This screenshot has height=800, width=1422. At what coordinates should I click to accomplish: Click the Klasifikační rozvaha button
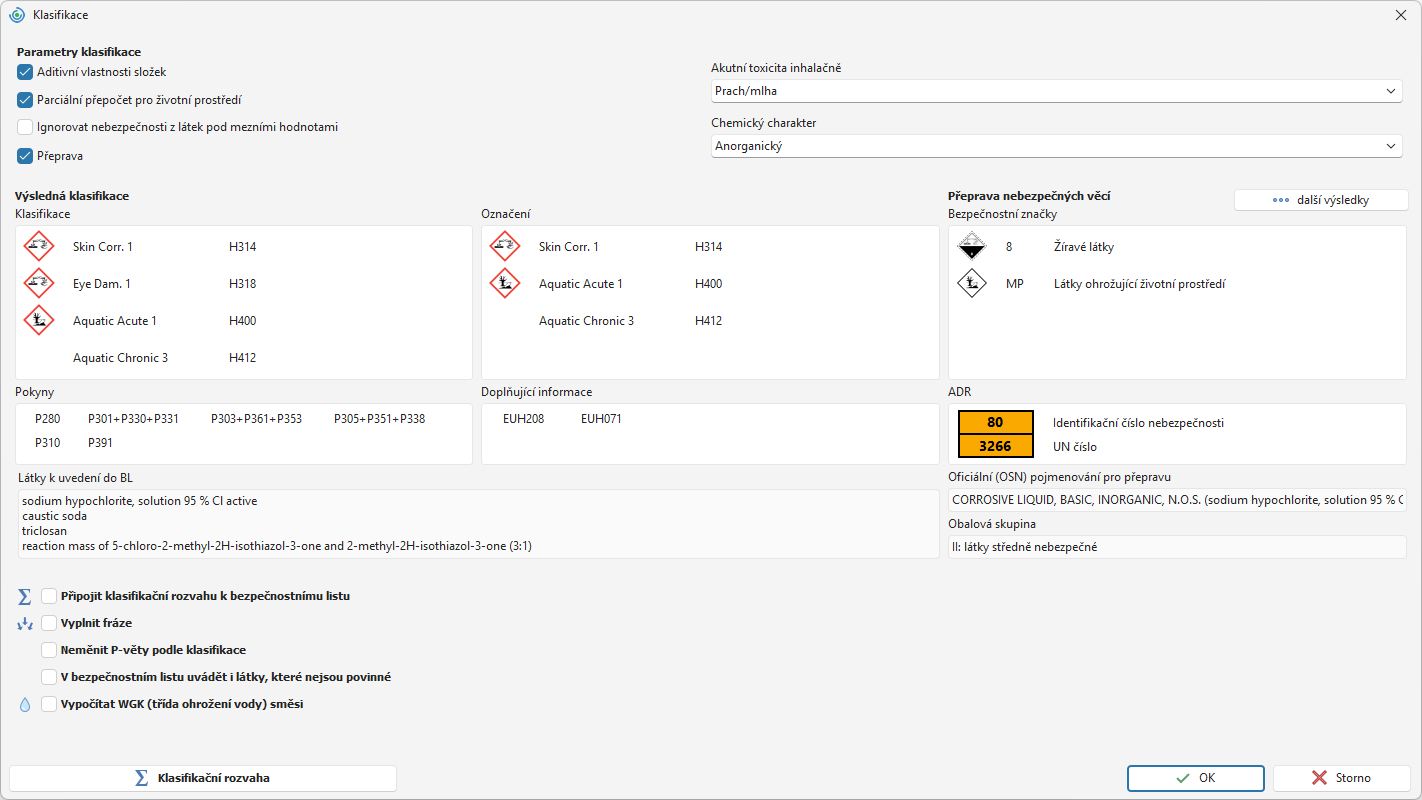pyautogui.click(x=203, y=778)
